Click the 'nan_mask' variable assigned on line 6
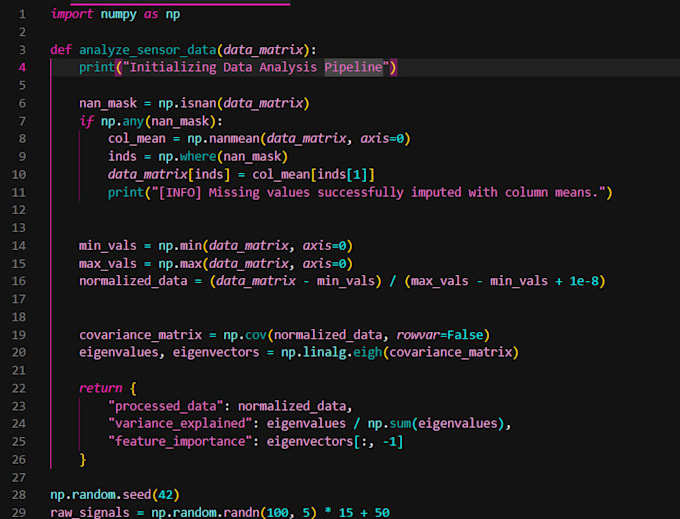Viewport: 680px width, 519px height. (108, 103)
